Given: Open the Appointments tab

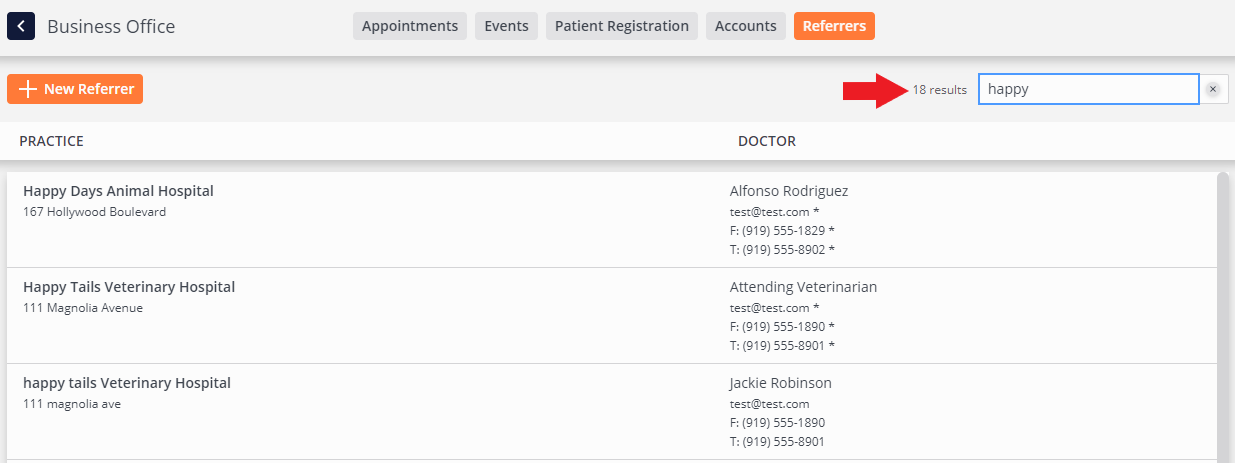Looking at the screenshot, I should [x=410, y=26].
